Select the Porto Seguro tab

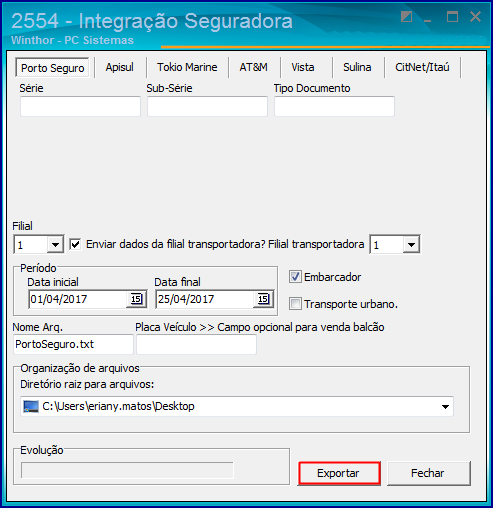click(x=53, y=68)
